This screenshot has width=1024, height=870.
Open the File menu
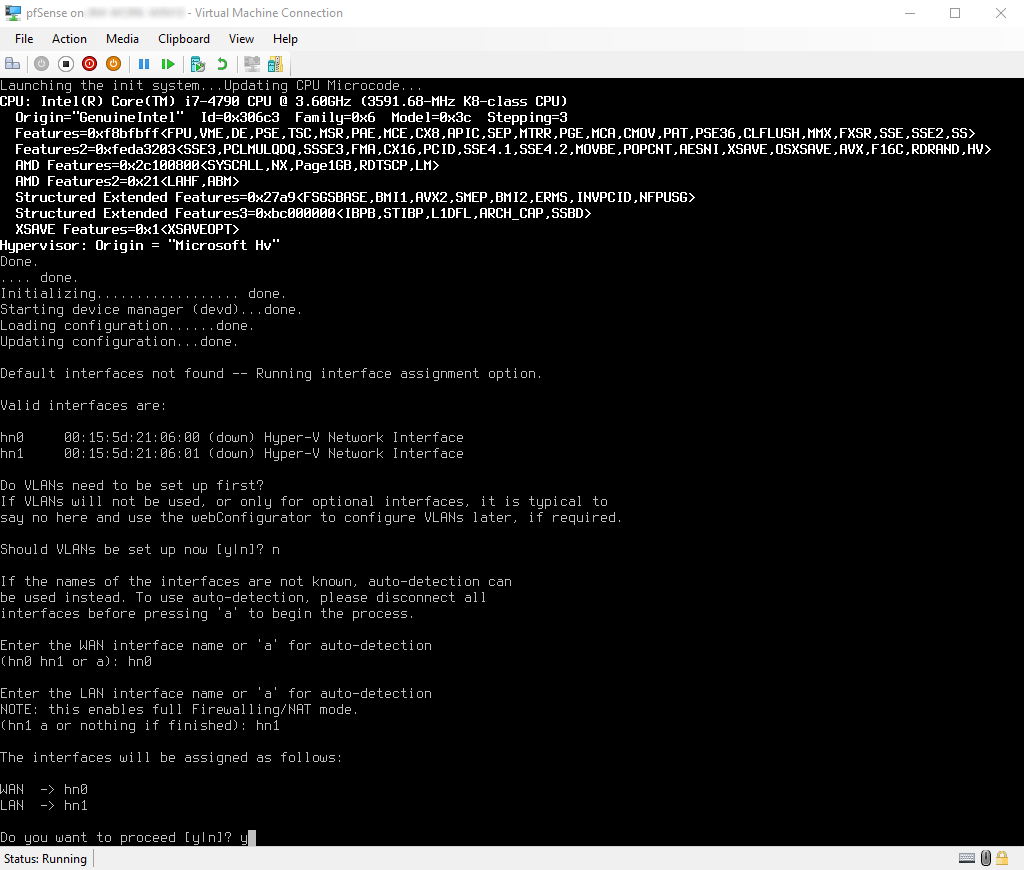pyautogui.click(x=24, y=39)
